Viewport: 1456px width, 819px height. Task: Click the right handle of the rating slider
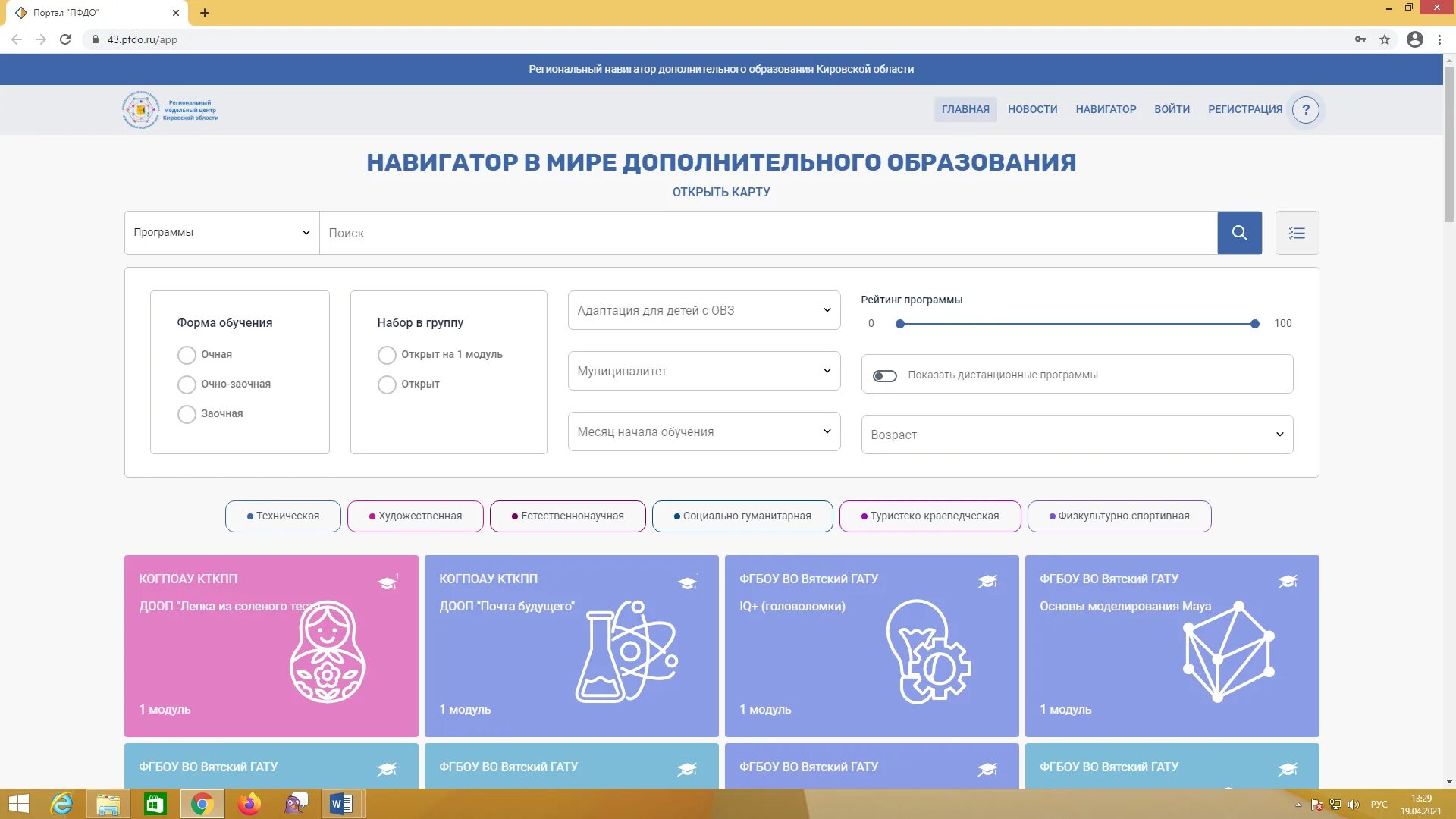[1255, 324]
